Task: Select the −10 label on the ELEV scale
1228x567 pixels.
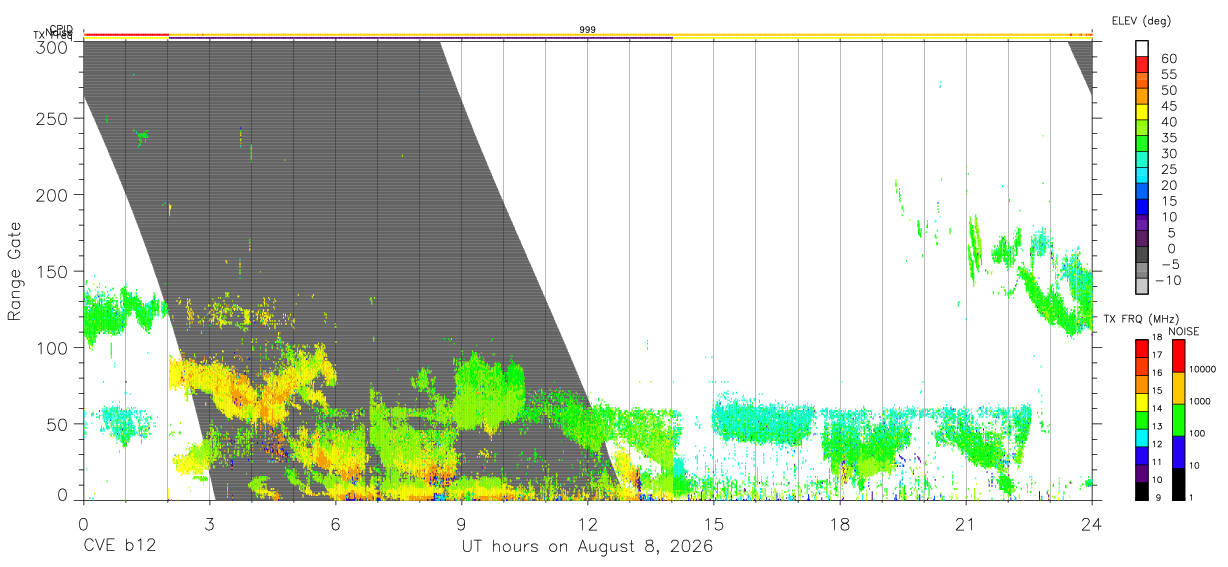Action: 1168,281
